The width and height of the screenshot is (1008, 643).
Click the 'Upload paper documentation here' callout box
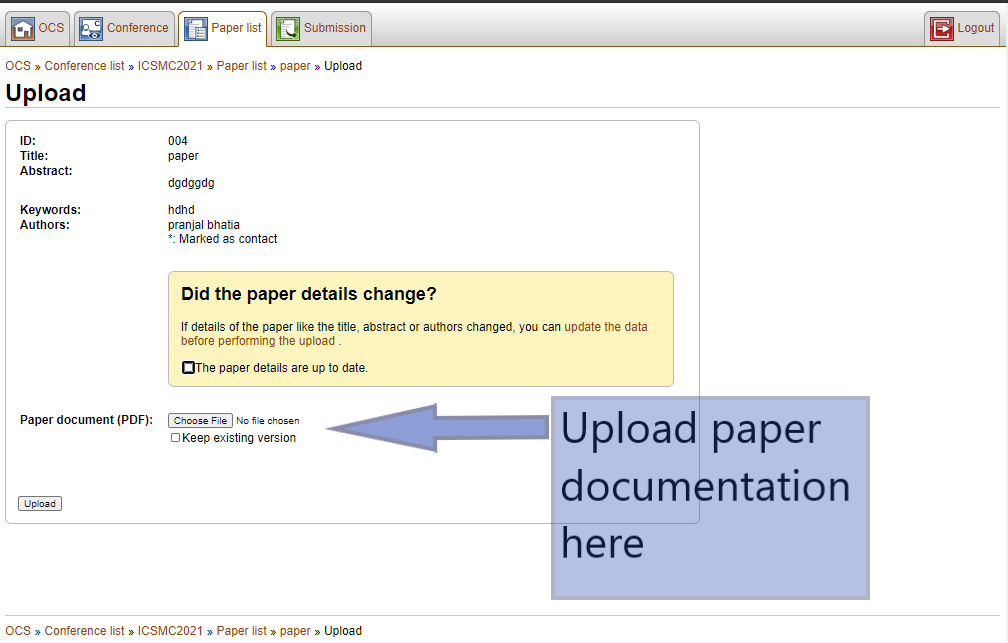[710, 498]
